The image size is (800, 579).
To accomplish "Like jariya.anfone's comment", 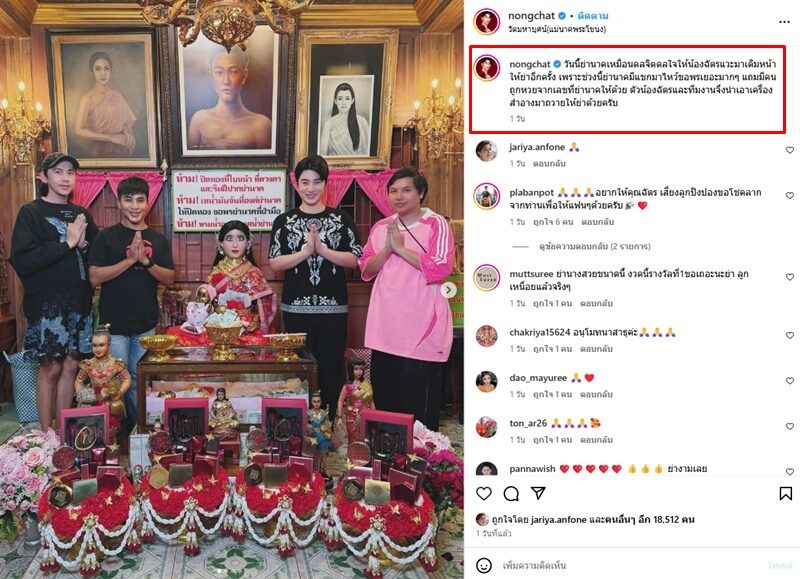I will [x=790, y=150].
